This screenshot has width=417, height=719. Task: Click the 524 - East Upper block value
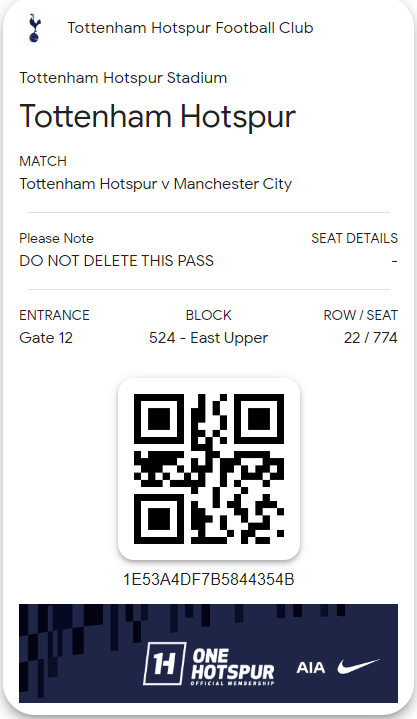pyautogui.click(x=208, y=338)
